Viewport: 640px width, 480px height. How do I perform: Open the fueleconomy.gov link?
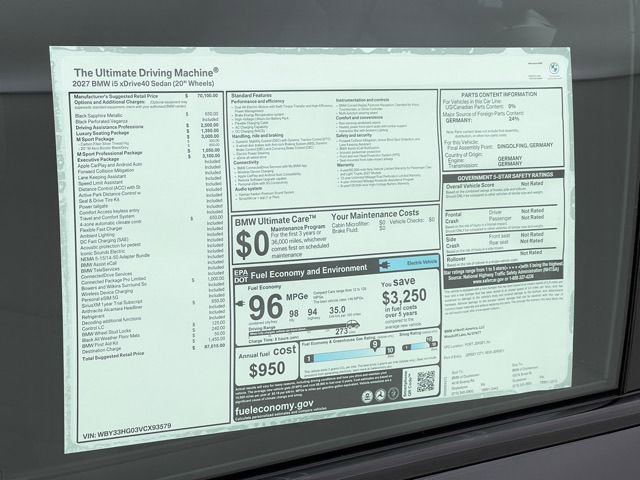click(x=274, y=406)
